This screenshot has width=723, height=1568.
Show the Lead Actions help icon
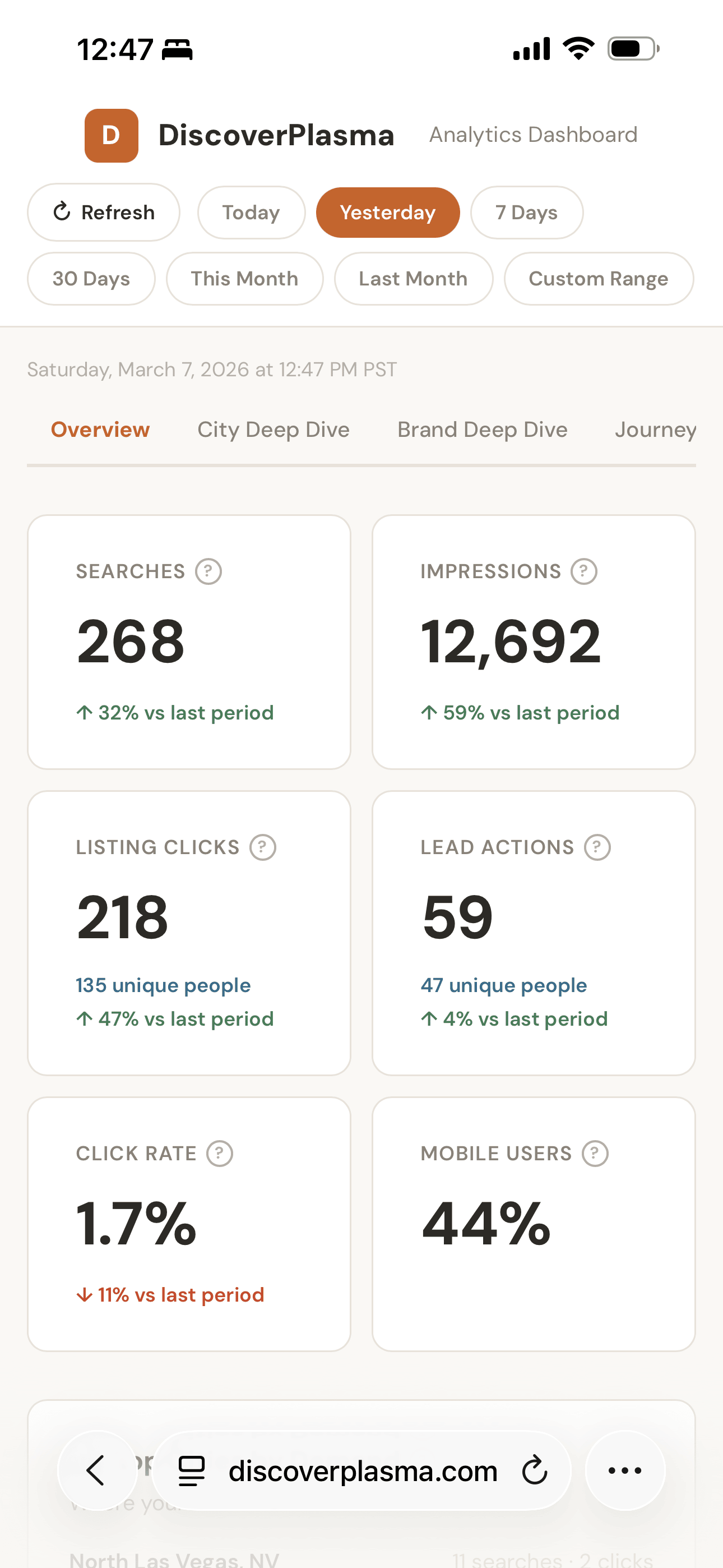click(597, 847)
